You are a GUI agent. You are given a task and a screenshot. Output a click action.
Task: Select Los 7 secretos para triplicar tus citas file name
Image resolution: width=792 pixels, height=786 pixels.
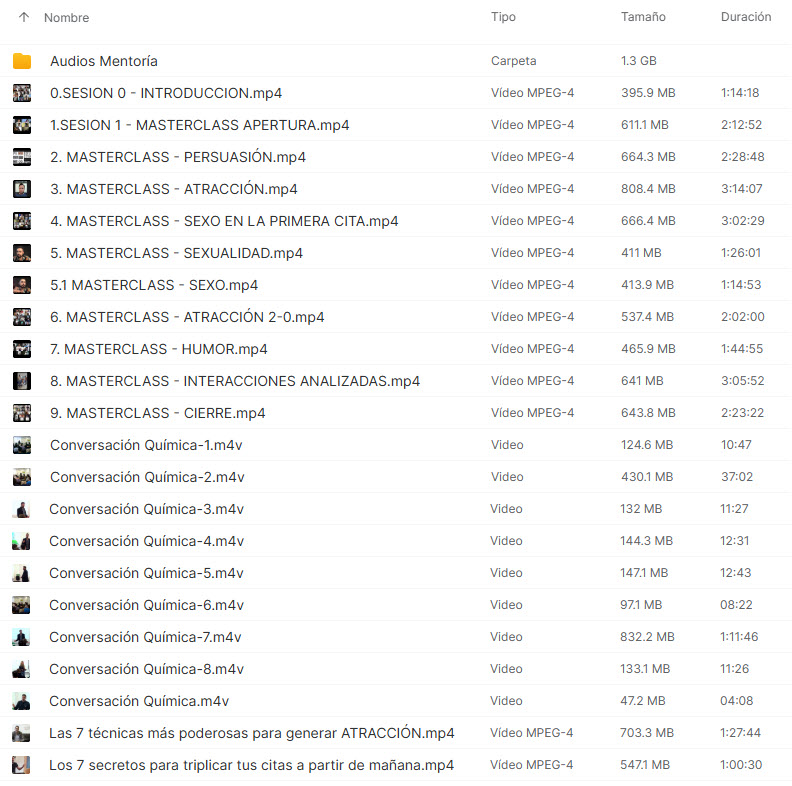pos(251,765)
